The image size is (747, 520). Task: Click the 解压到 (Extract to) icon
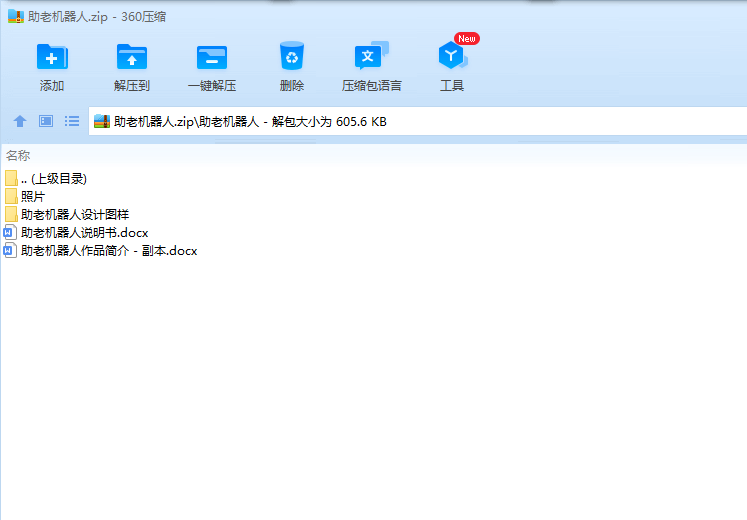coord(132,57)
